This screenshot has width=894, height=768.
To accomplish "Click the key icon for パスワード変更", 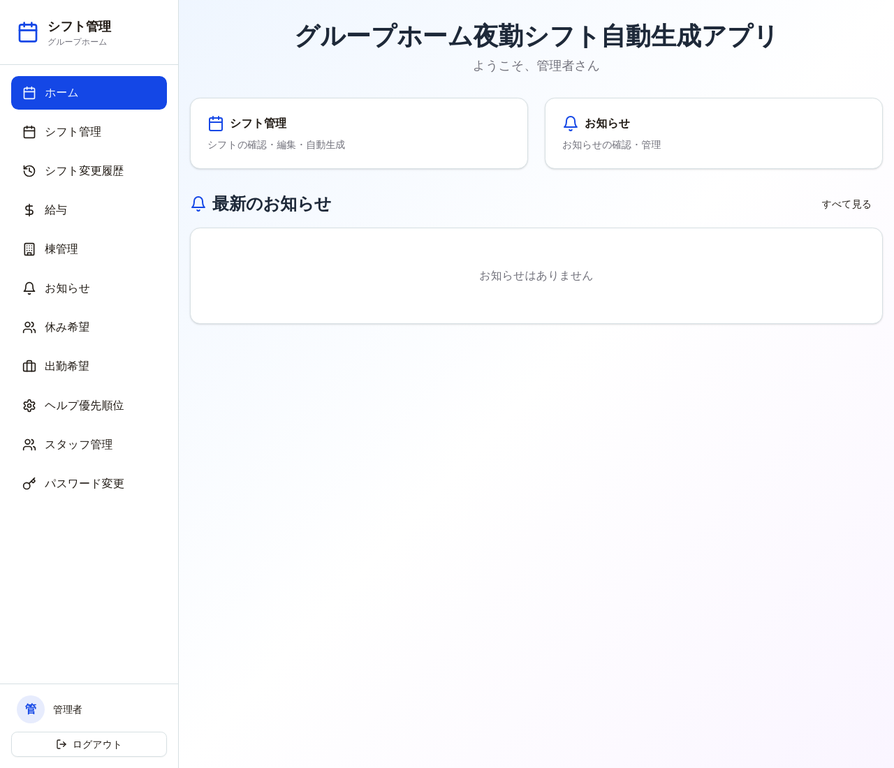I will (x=28, y=483).
